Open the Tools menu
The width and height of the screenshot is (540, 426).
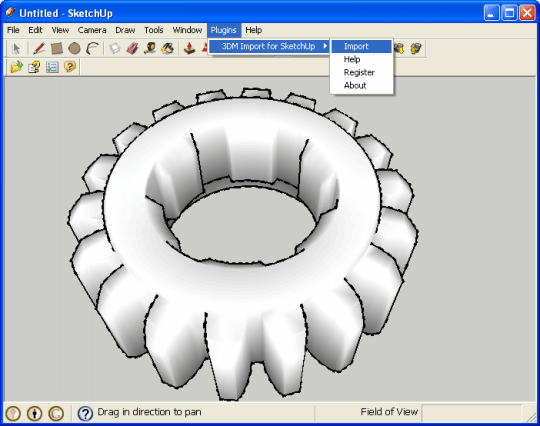[x=154, y=30]
